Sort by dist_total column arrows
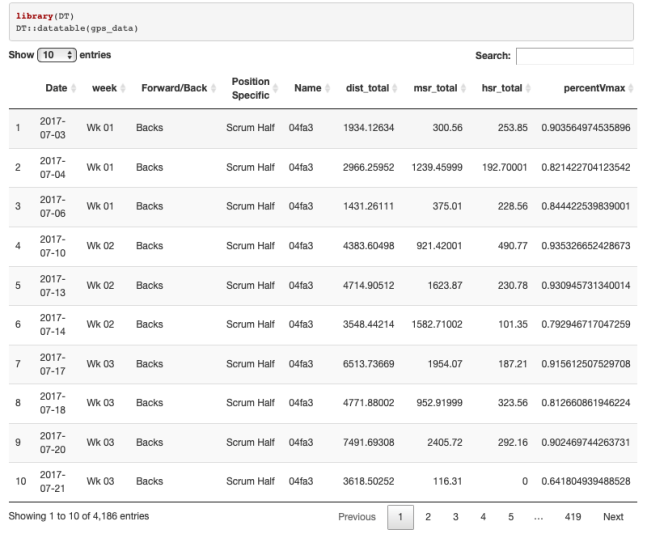The image size is (647, 534). 395,88
